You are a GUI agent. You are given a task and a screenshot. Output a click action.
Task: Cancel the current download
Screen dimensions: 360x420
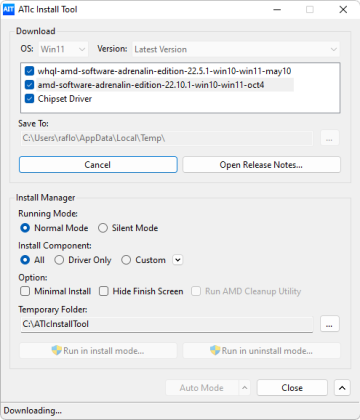tap(98, 165)
